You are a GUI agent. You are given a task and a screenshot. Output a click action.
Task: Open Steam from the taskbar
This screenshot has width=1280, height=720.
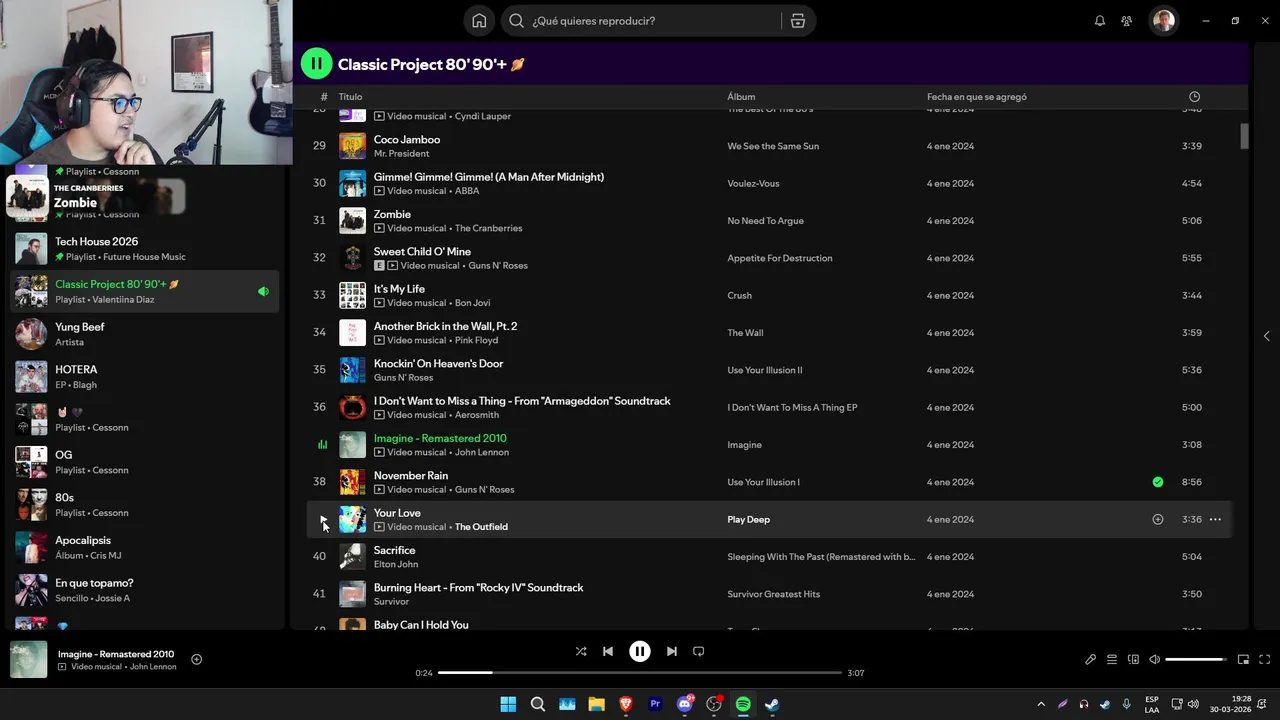pyautogui.click(x=773, y=704)
